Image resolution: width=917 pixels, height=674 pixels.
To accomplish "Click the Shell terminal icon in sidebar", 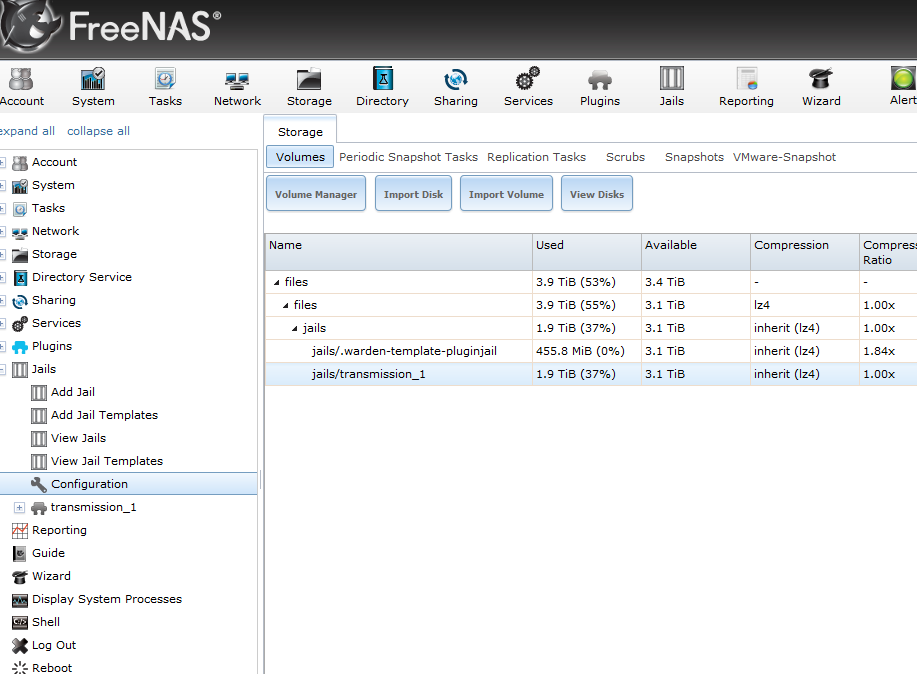I will [20, 623].
